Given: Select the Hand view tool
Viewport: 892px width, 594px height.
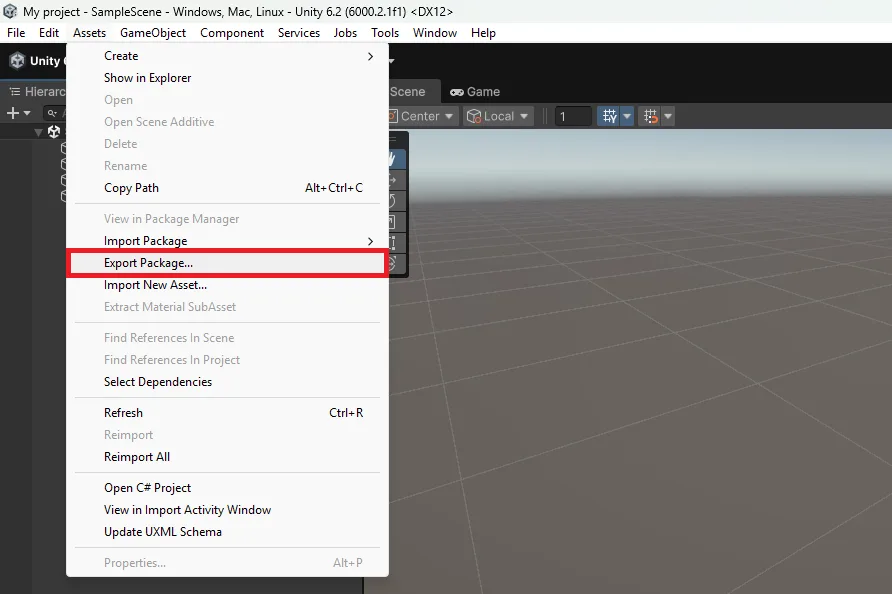Looking at the screenshot, I should (398, 159).
